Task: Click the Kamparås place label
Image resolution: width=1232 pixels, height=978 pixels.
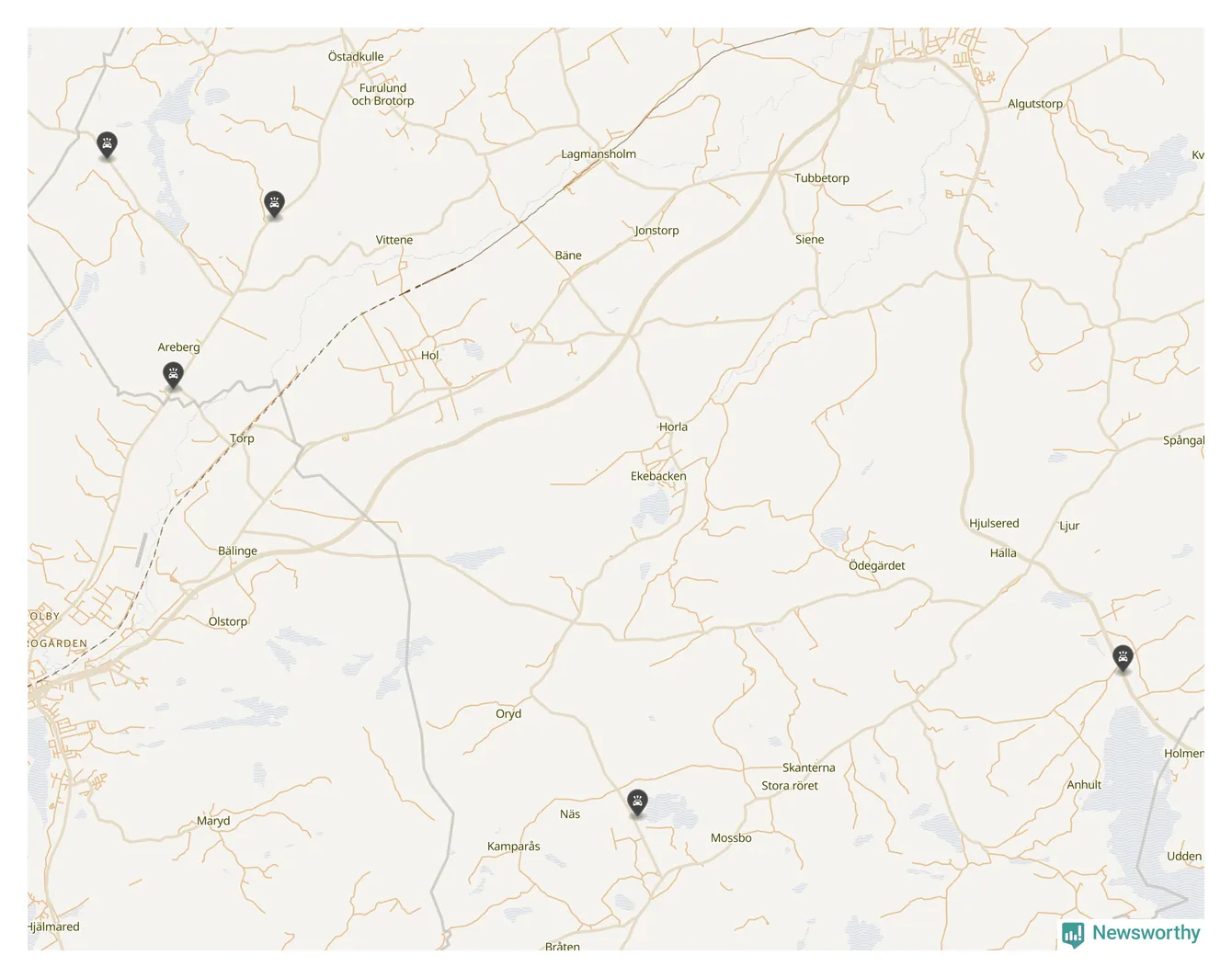Action: (x=514, y=847)
